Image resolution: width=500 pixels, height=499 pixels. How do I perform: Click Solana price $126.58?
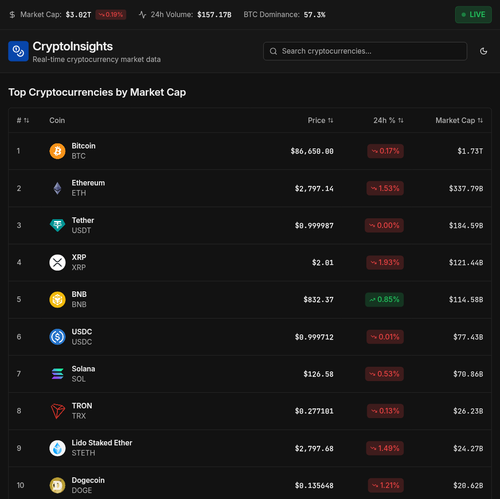pos(318,374)
